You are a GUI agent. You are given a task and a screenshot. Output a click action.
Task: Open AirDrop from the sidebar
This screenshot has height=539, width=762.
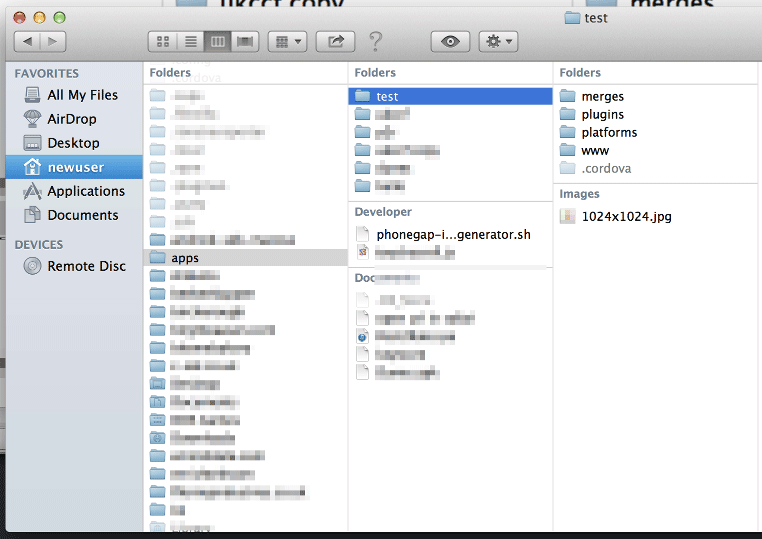[x=74, y=119]
